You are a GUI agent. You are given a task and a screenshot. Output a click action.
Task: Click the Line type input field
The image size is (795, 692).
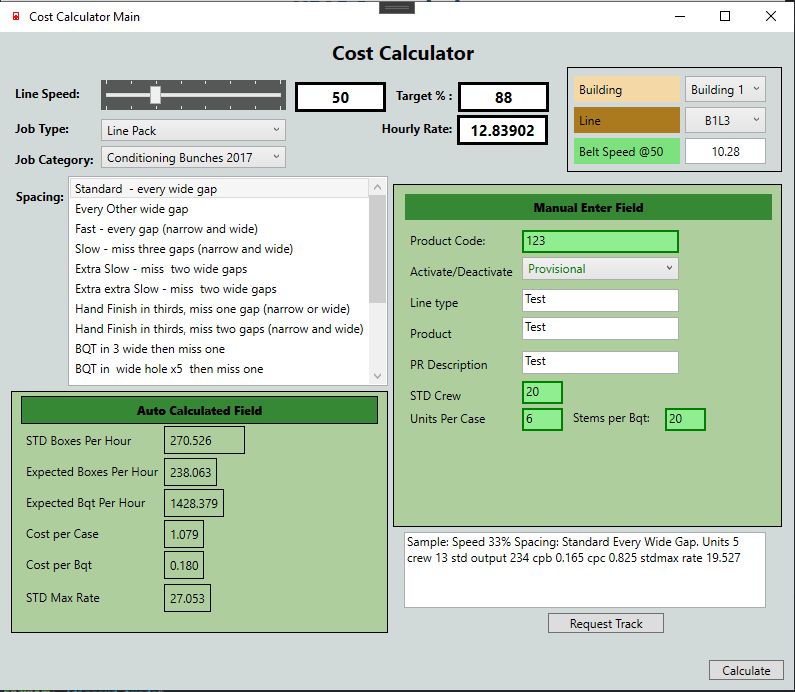(x=600, y=300)
